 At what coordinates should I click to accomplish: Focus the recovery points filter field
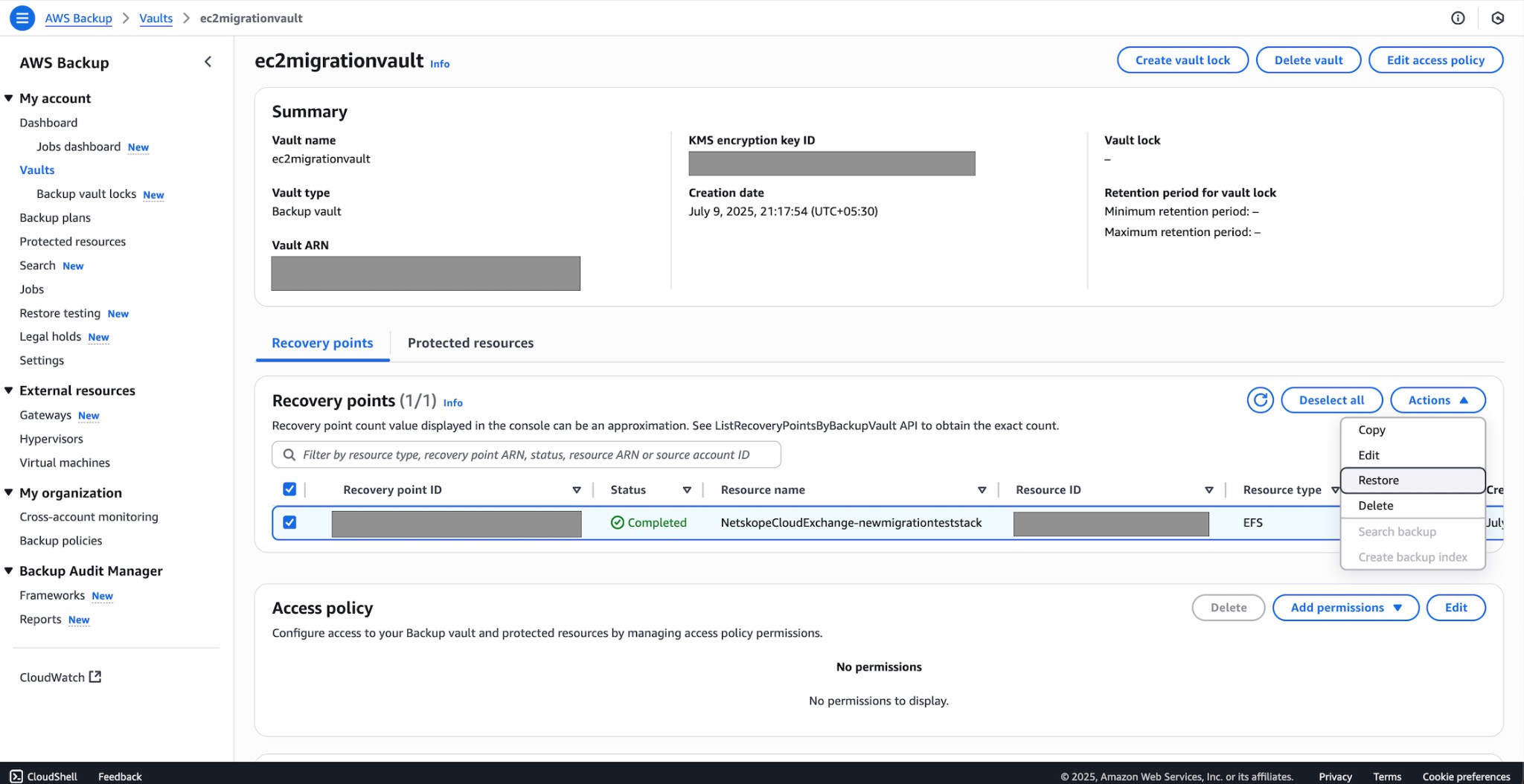(526, 454)
